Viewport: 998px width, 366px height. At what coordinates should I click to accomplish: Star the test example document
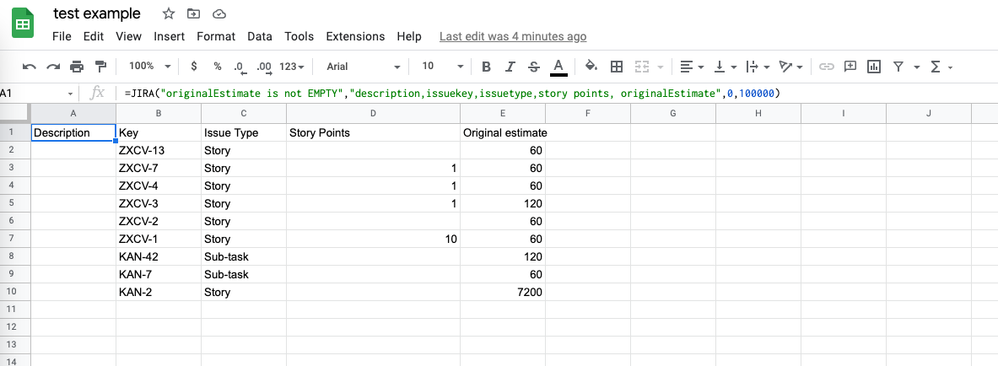168,13
